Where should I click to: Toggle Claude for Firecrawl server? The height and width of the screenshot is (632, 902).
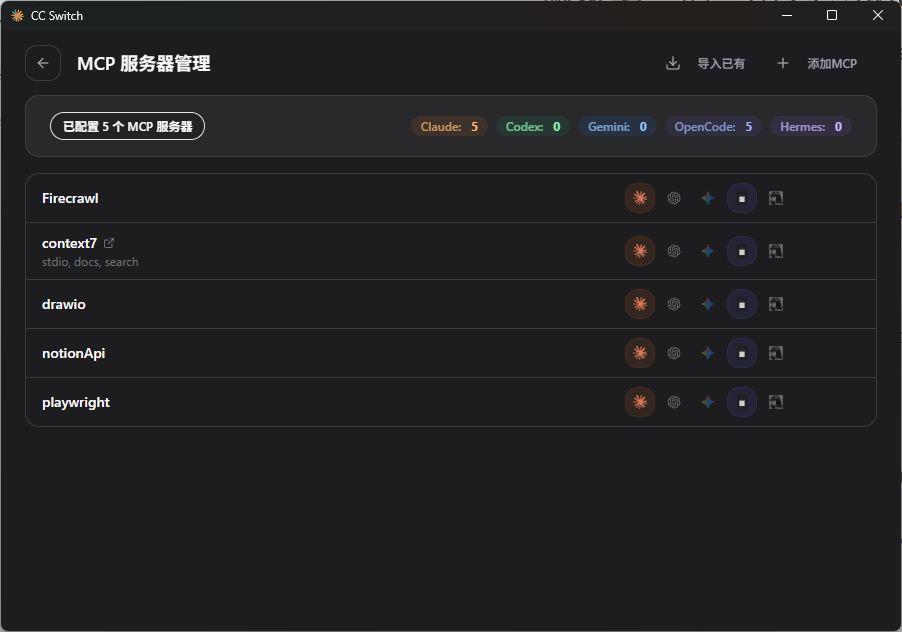(x=640, y=198)
